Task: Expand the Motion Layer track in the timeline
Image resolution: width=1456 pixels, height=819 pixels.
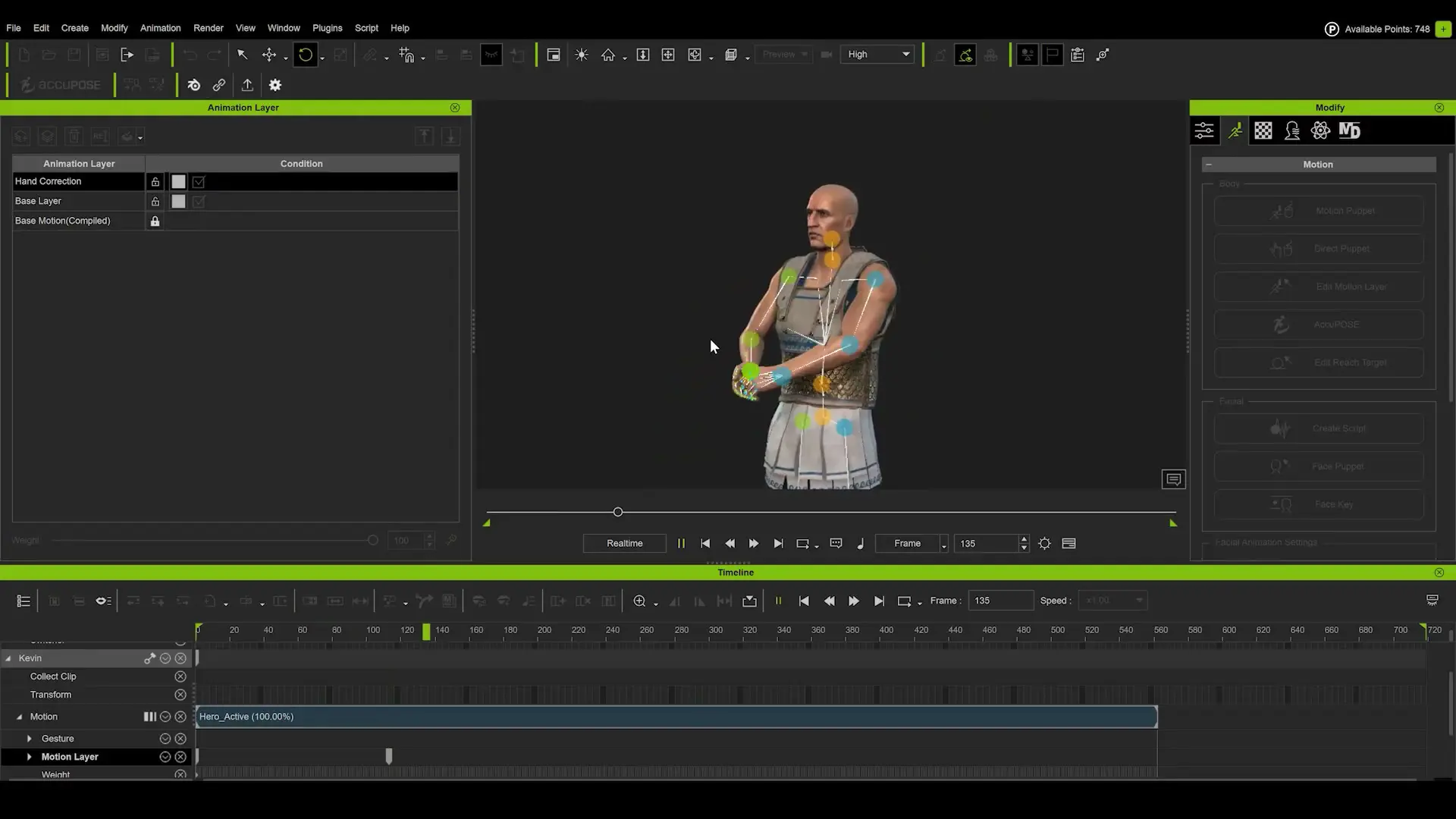Action: (x=29, y=756)
